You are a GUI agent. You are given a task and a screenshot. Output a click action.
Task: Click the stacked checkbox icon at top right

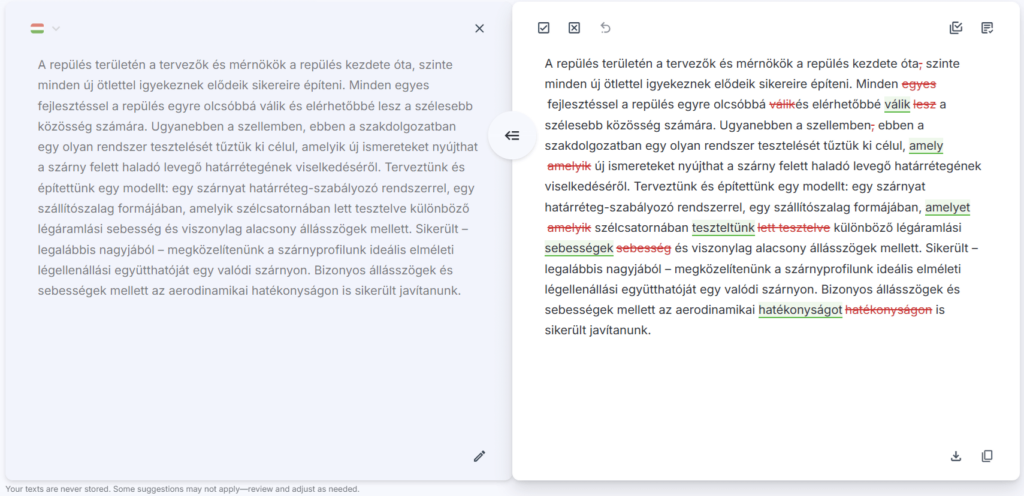pyautogui.click(x=956, y=28)
